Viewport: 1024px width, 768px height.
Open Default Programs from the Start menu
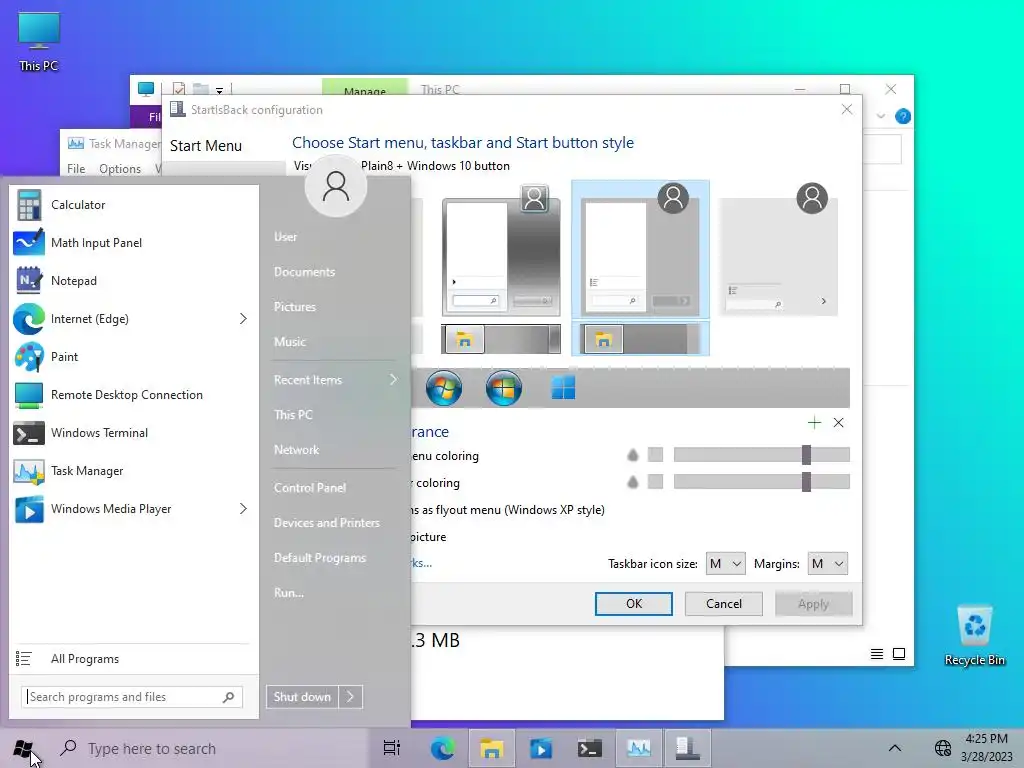tap(320, 558)
